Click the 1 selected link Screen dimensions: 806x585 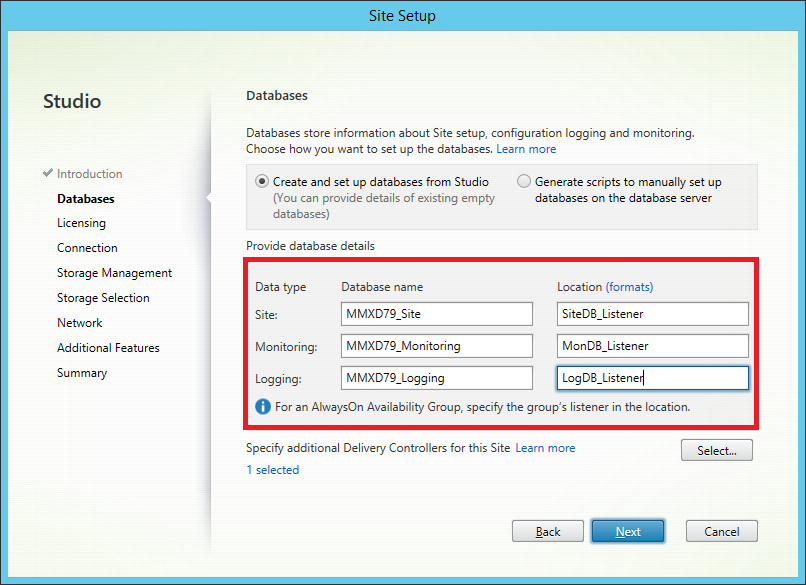click(x=272, y=470)
